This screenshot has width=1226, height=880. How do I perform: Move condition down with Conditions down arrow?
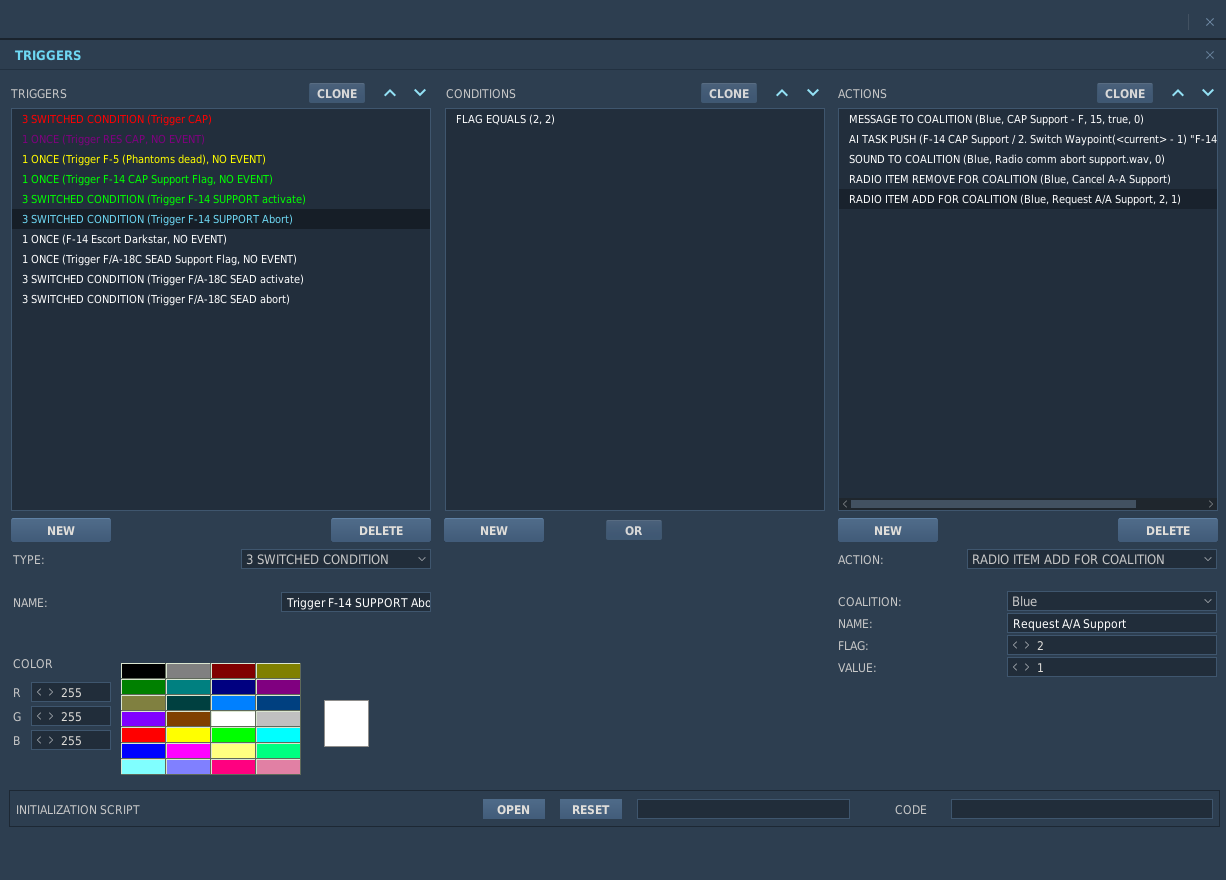[x=812, y=93]
